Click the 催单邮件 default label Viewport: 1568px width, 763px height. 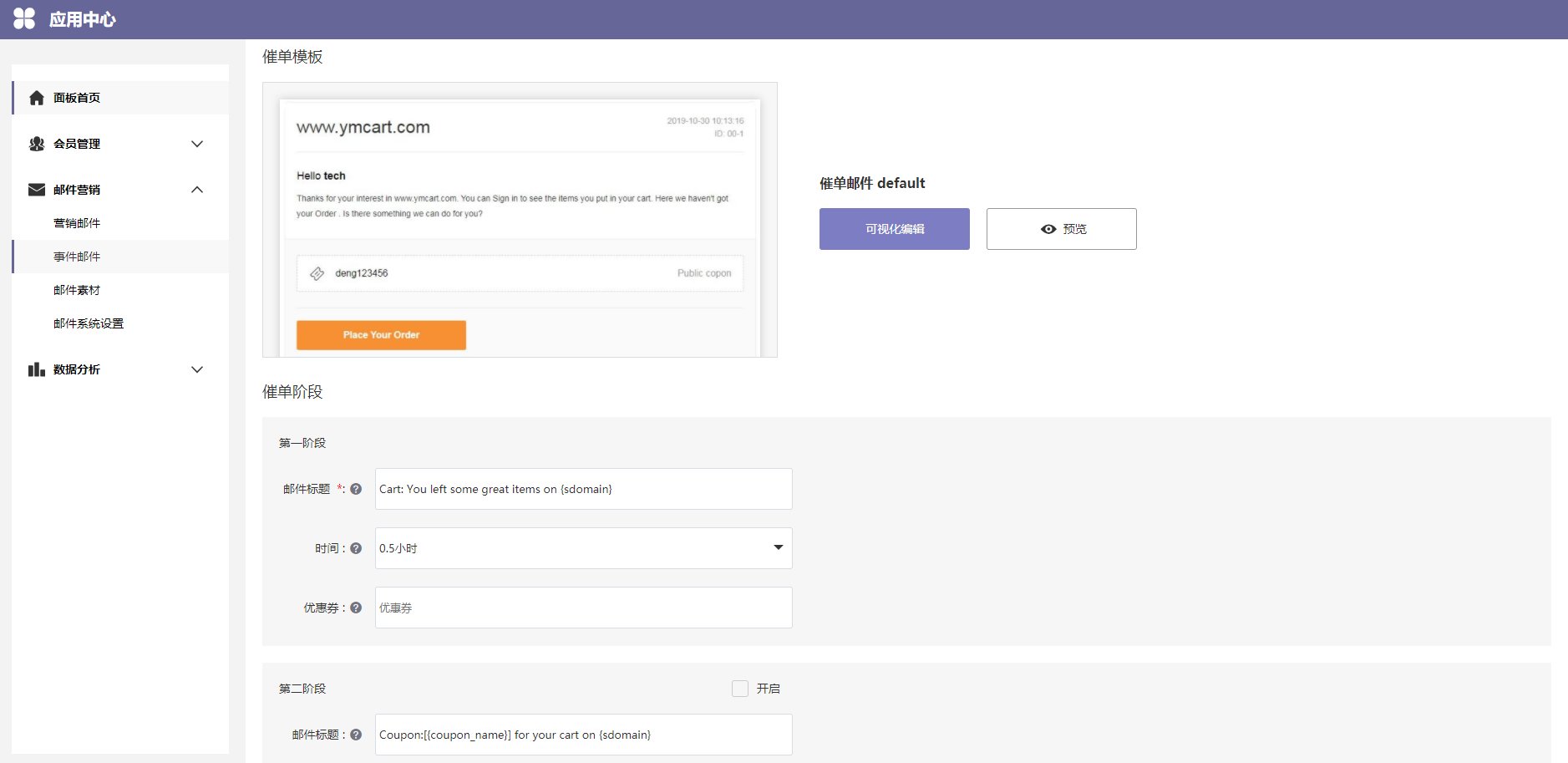coord(872,183)
